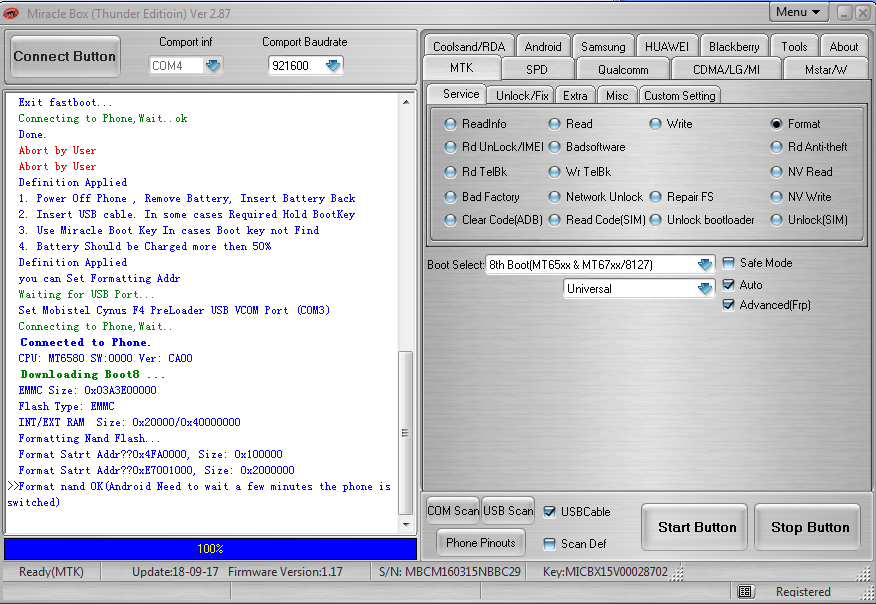Click the Connect Button
Screen dimensions: 876x604
[65, 56]
